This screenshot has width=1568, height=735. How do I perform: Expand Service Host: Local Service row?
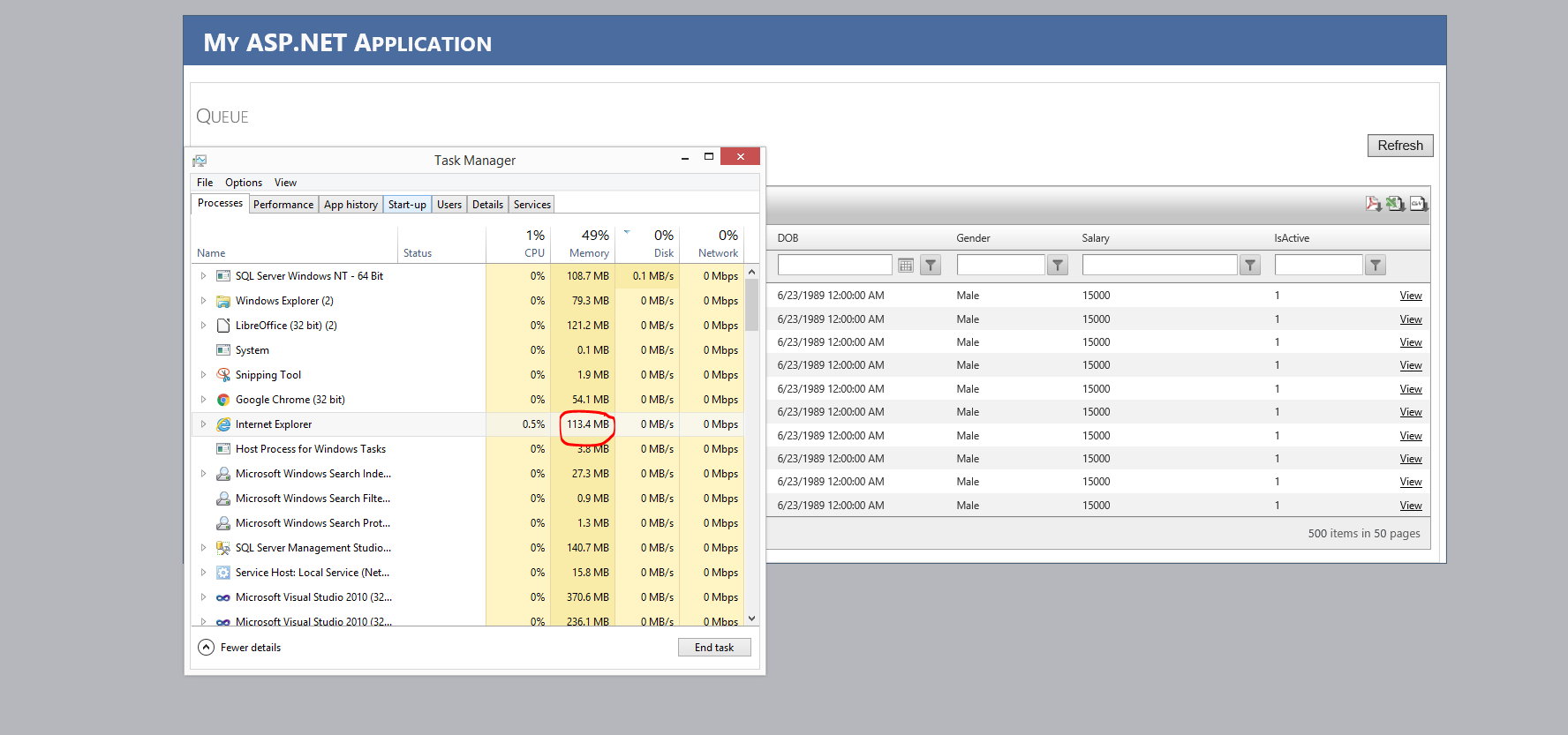point(203,573)
